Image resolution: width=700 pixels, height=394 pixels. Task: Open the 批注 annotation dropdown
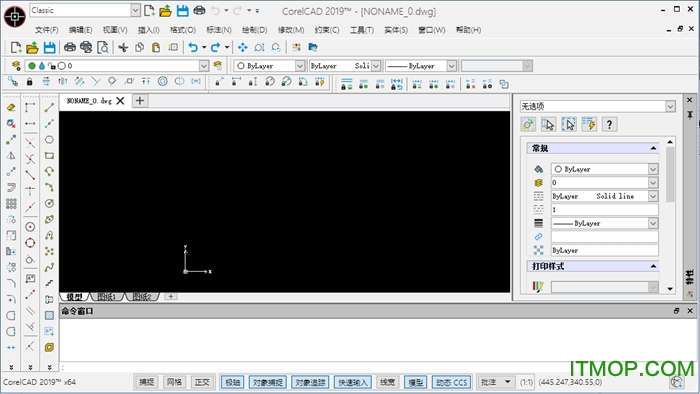pyautogui.click(x=496, y=382)
